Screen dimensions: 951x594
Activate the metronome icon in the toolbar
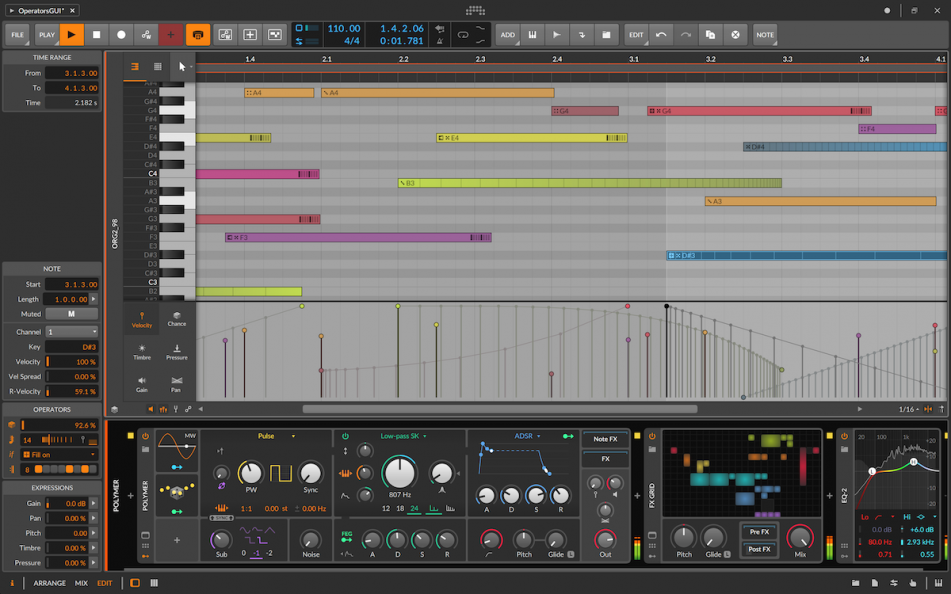[440, 41]
